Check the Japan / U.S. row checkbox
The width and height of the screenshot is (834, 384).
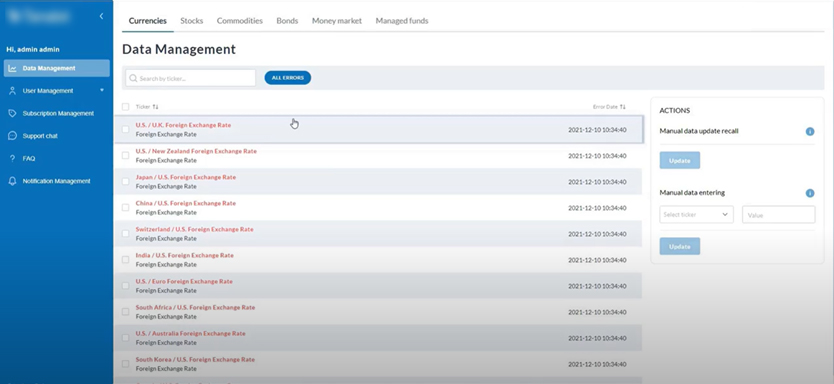coord(126,181)
